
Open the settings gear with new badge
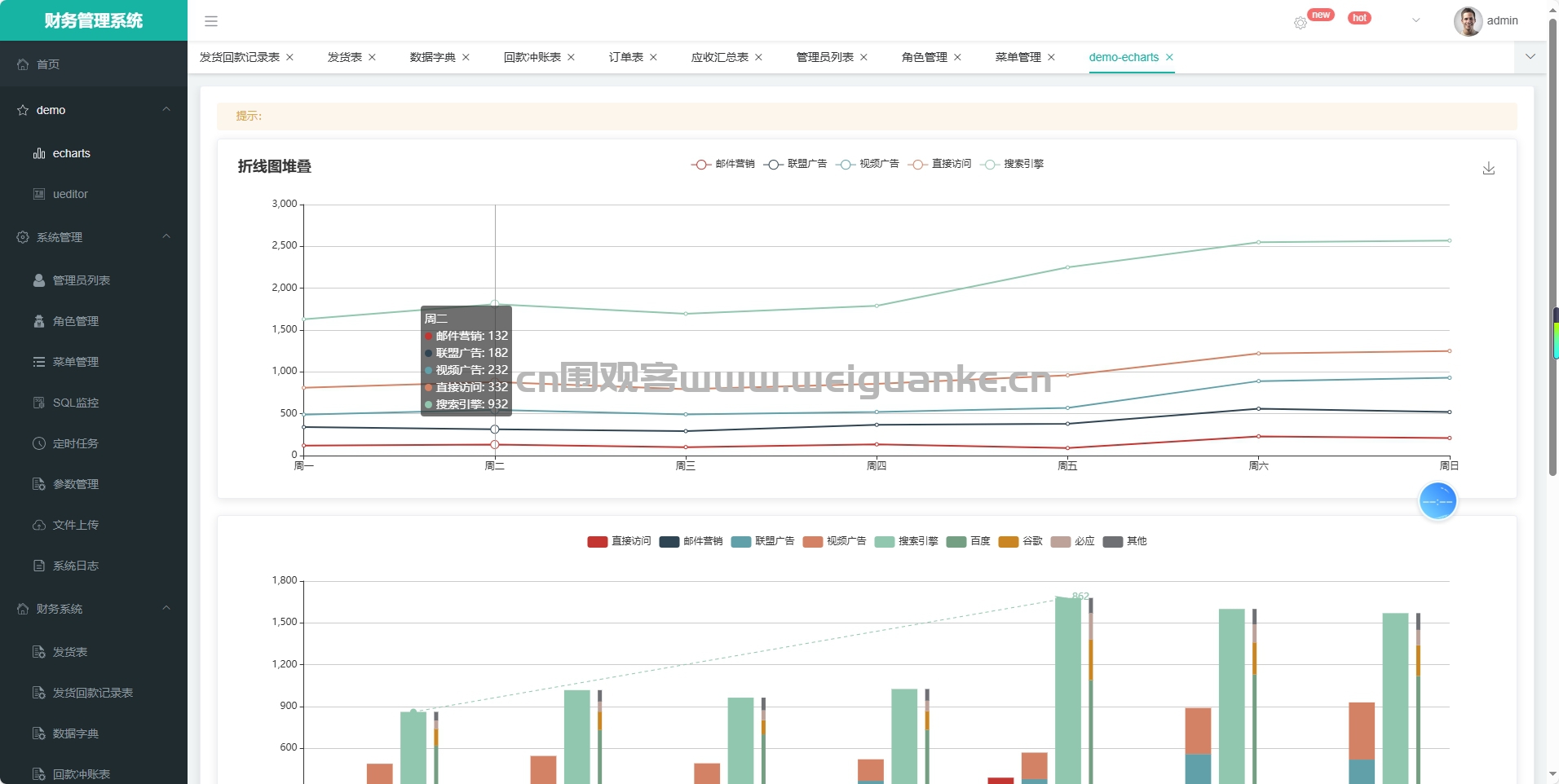pyautogui.click(x=1301, y=23)
